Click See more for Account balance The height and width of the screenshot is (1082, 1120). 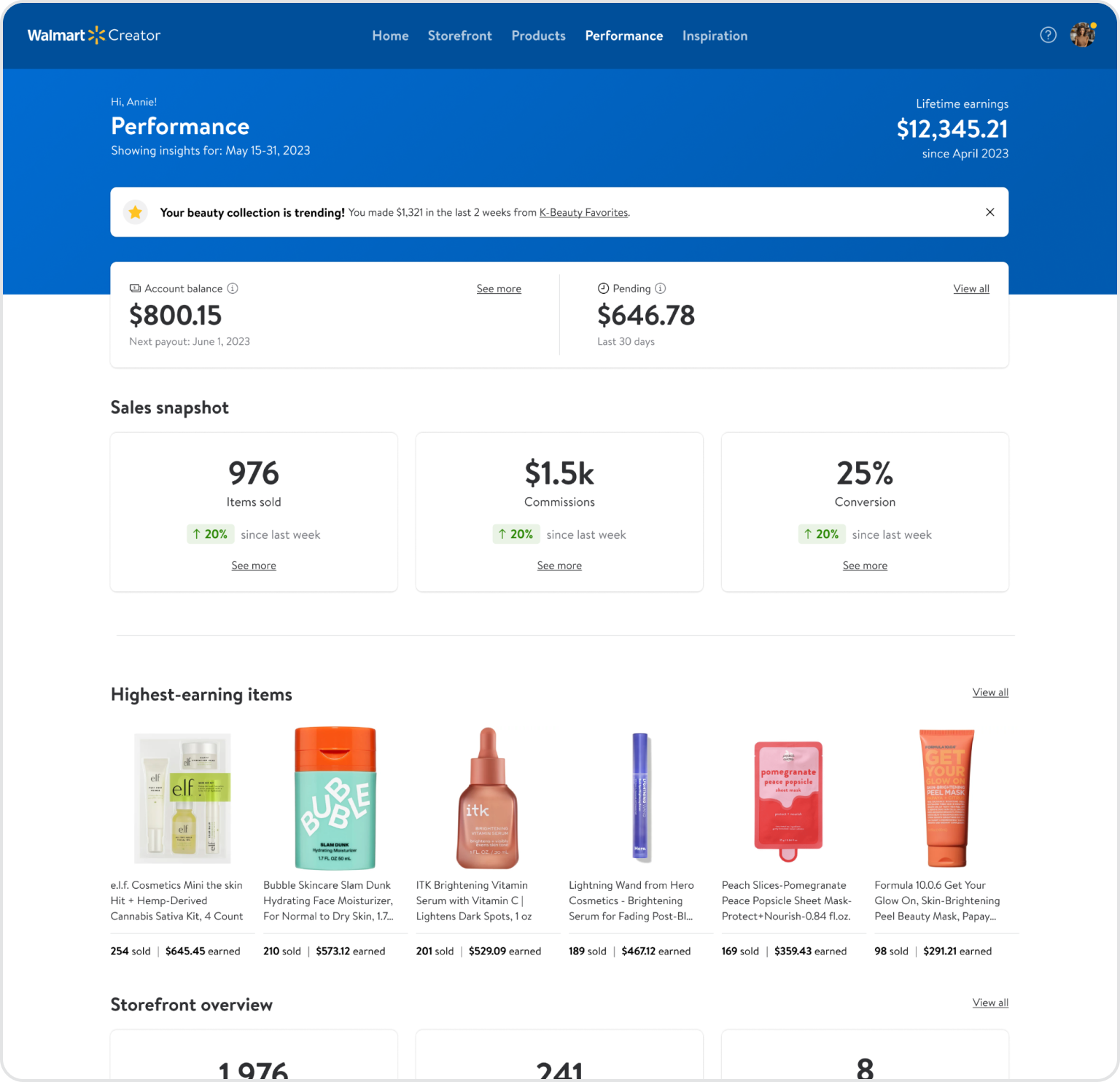click(499, 289)
